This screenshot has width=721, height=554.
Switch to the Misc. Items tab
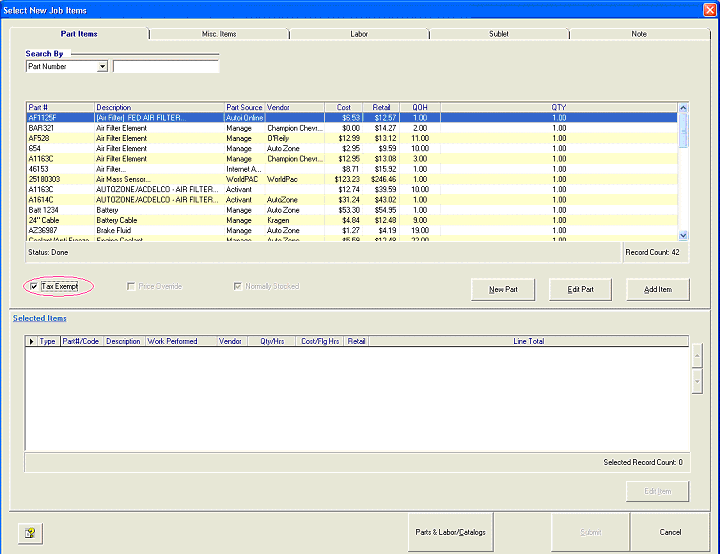pos(219,34)
